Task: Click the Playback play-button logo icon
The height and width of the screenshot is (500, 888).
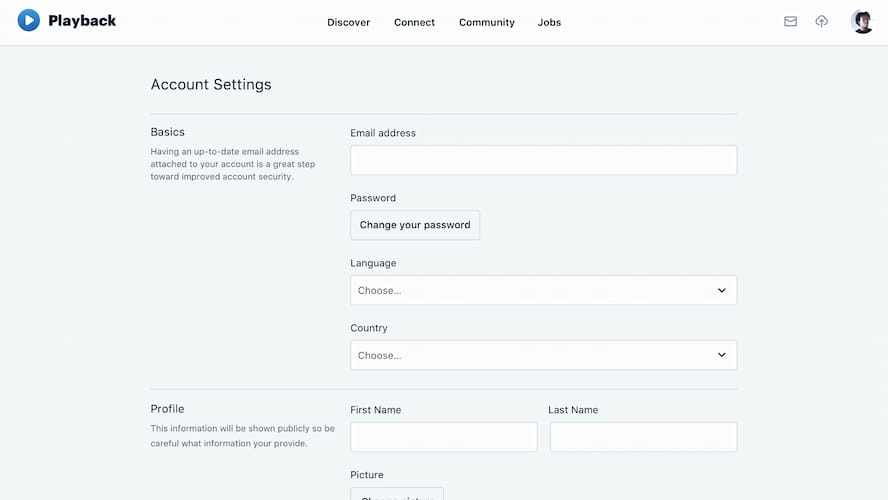Action: (x=29, y=20)
